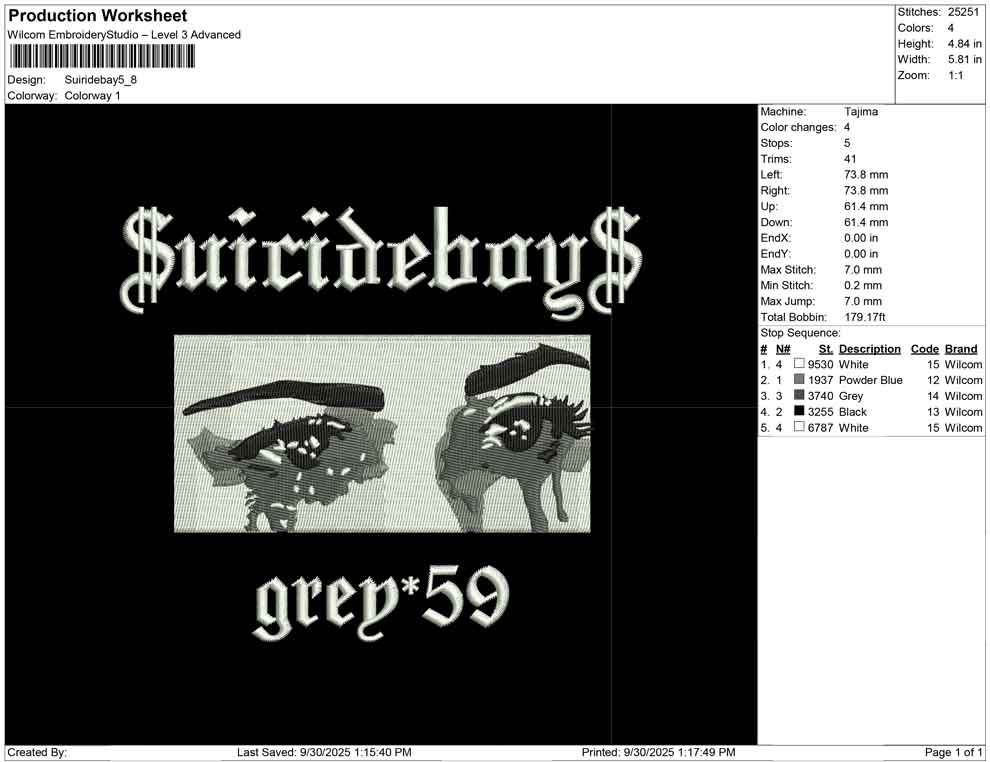Click the Trims value "41"
The height and width of the screenshot is (762, 990).
850,158
